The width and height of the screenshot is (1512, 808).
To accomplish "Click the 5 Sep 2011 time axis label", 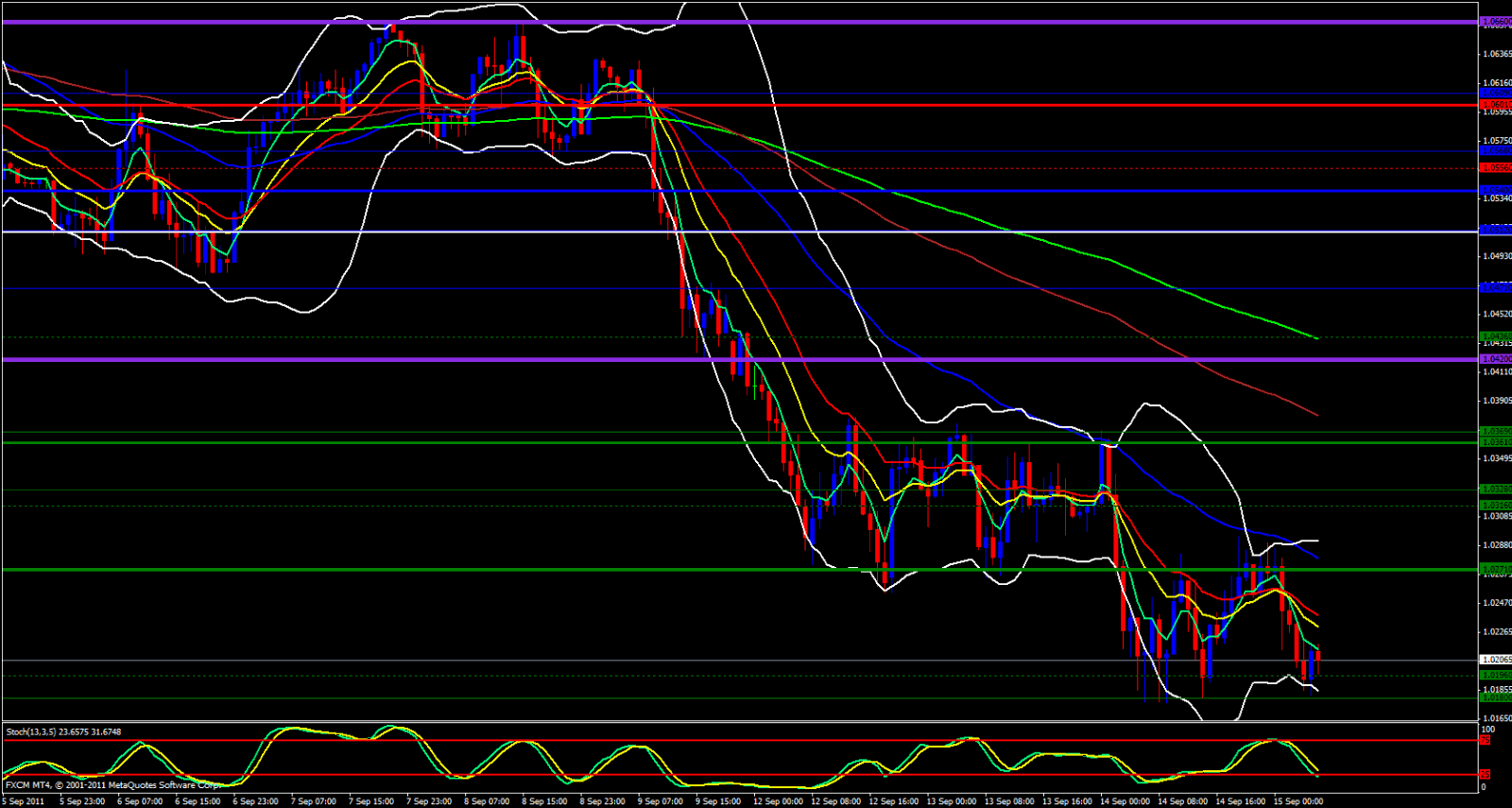I will (x=23, y=801).
